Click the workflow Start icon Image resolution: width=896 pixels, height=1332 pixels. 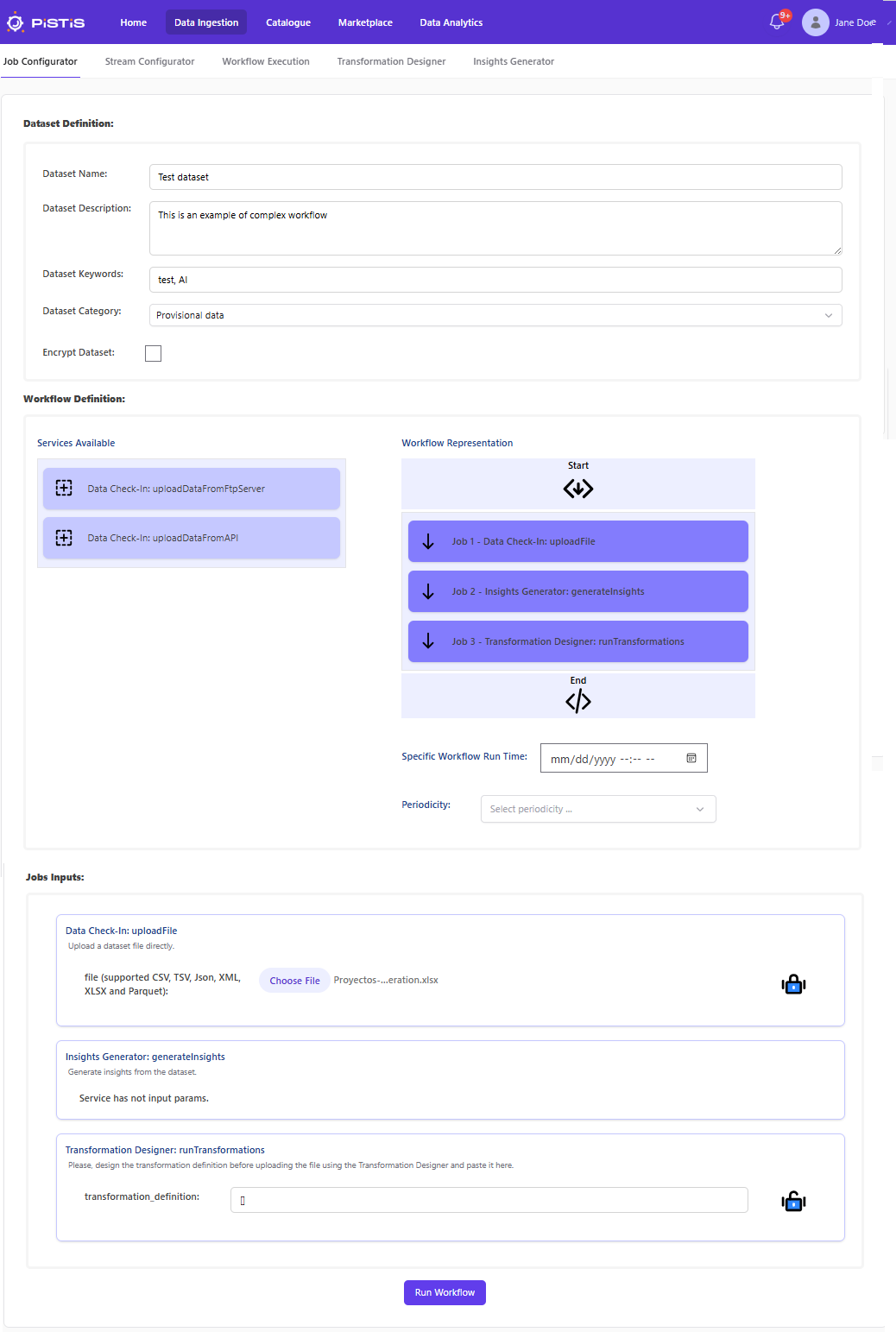(578, 489)
